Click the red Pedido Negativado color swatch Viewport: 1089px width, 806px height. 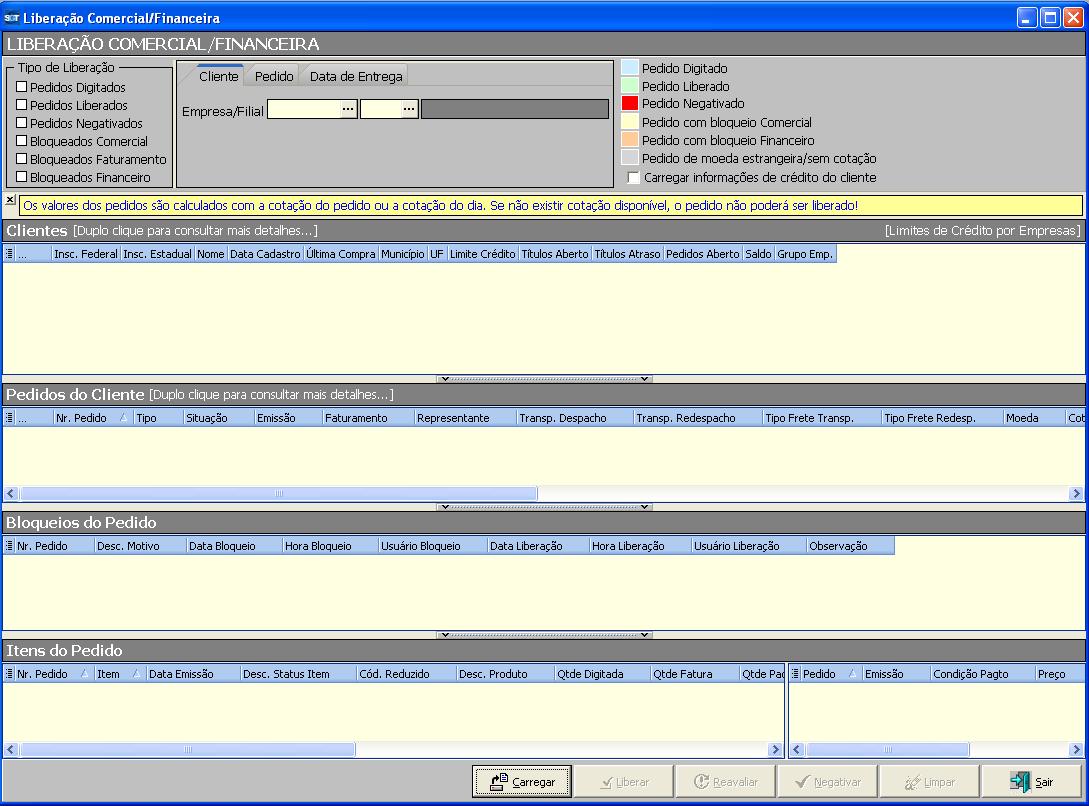(x=630, y=104)
